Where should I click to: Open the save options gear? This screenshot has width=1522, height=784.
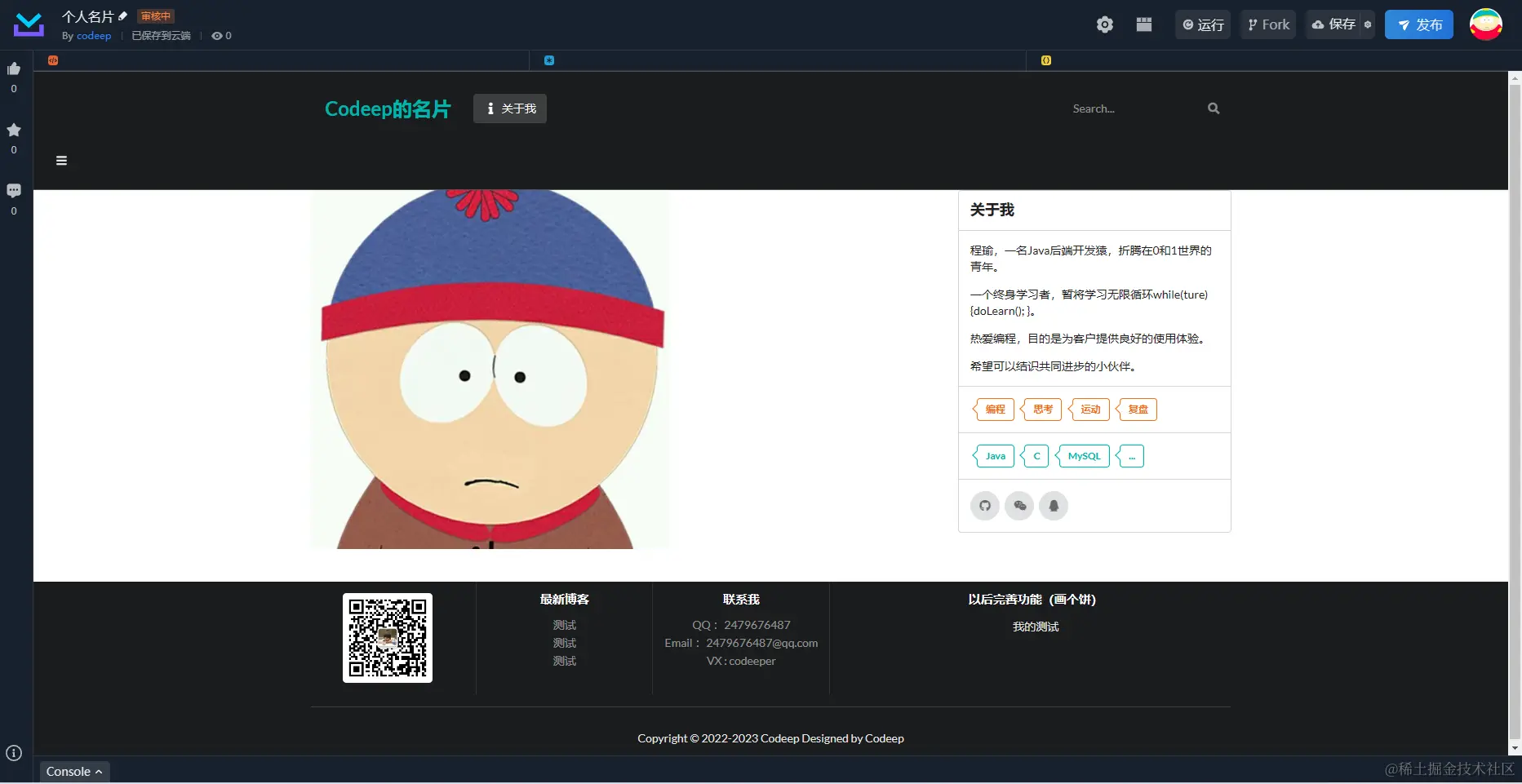pos(1368,24)
